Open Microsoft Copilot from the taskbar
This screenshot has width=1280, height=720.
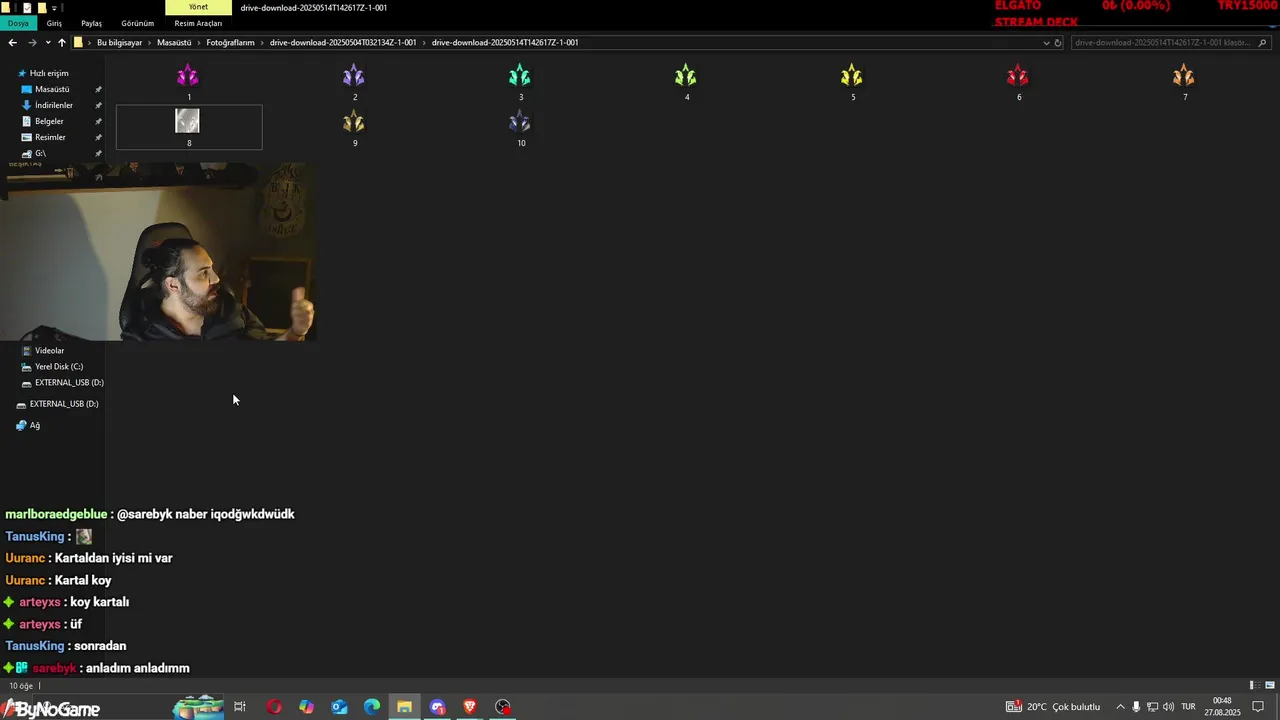click(307, 707)
